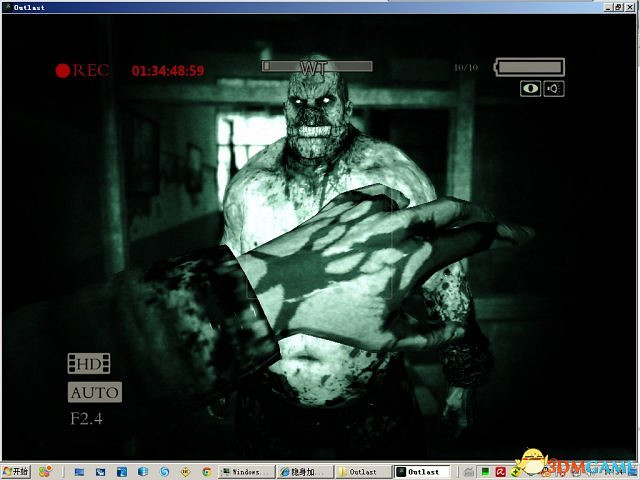The height and width of the screenshot is (480, 640).
Task: Click the night vision eye icon
Action: [530, 89]
